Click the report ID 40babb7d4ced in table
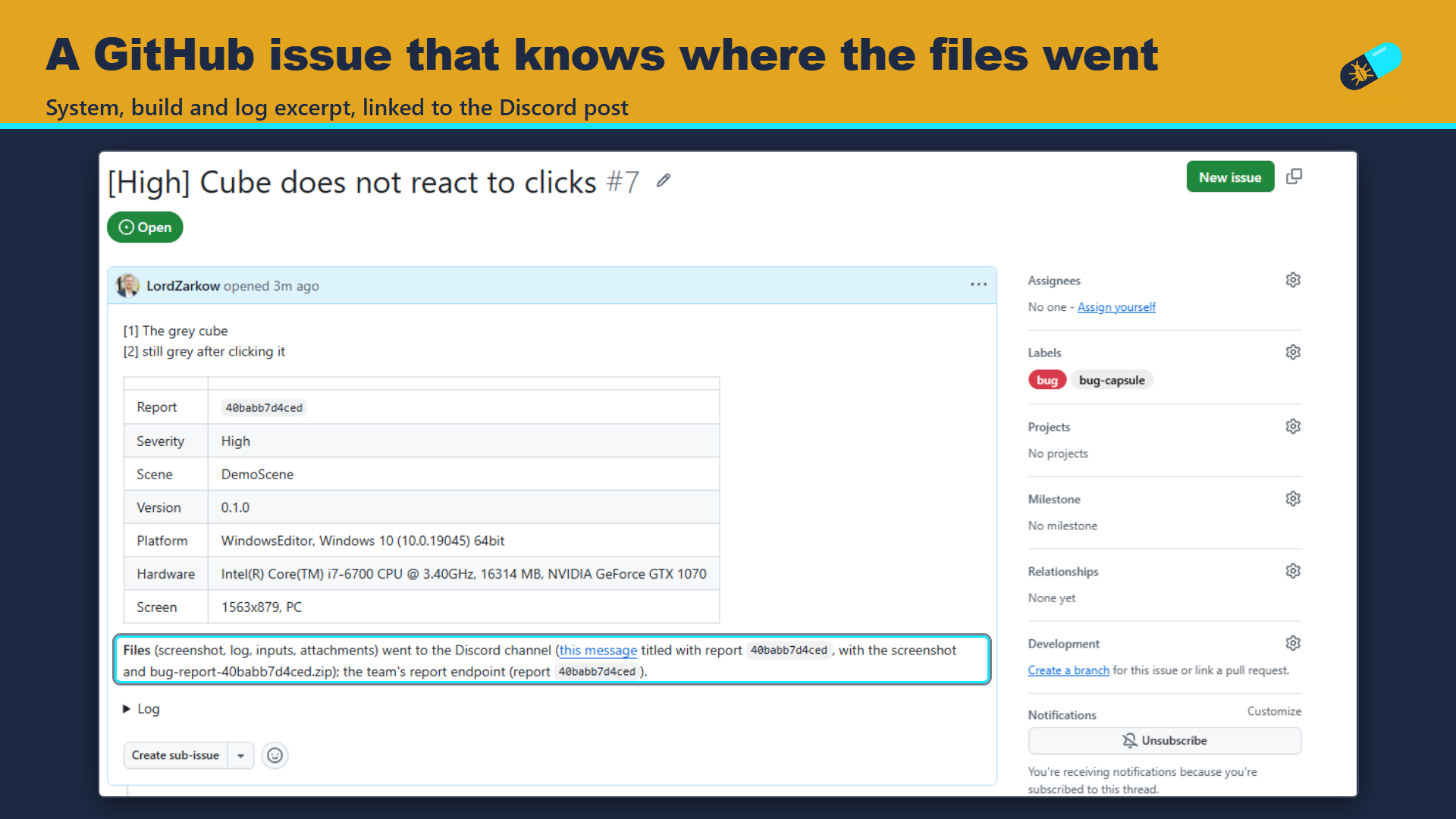The height and width of the screenshot is (819, 1456). [x=264, y=408]
